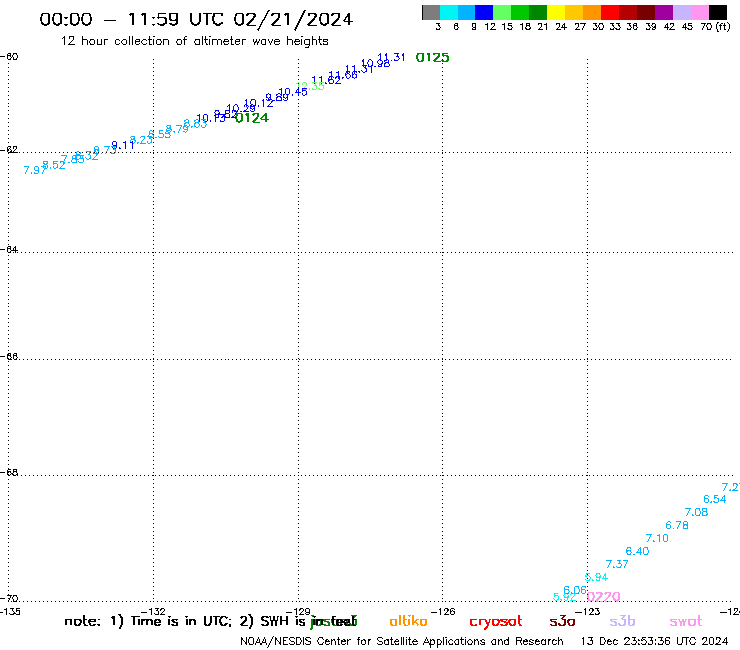Click the latitude axis label -66

click(x=9, y=356)
